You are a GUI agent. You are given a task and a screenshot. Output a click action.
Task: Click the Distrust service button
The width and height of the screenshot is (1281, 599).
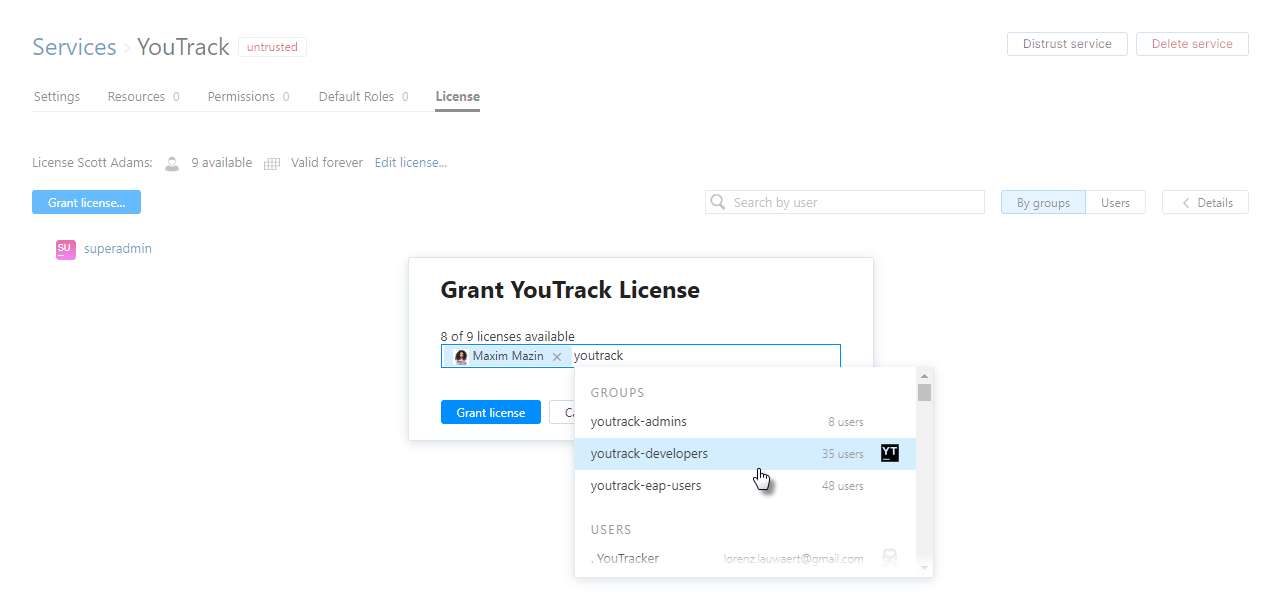(1067, 44)
